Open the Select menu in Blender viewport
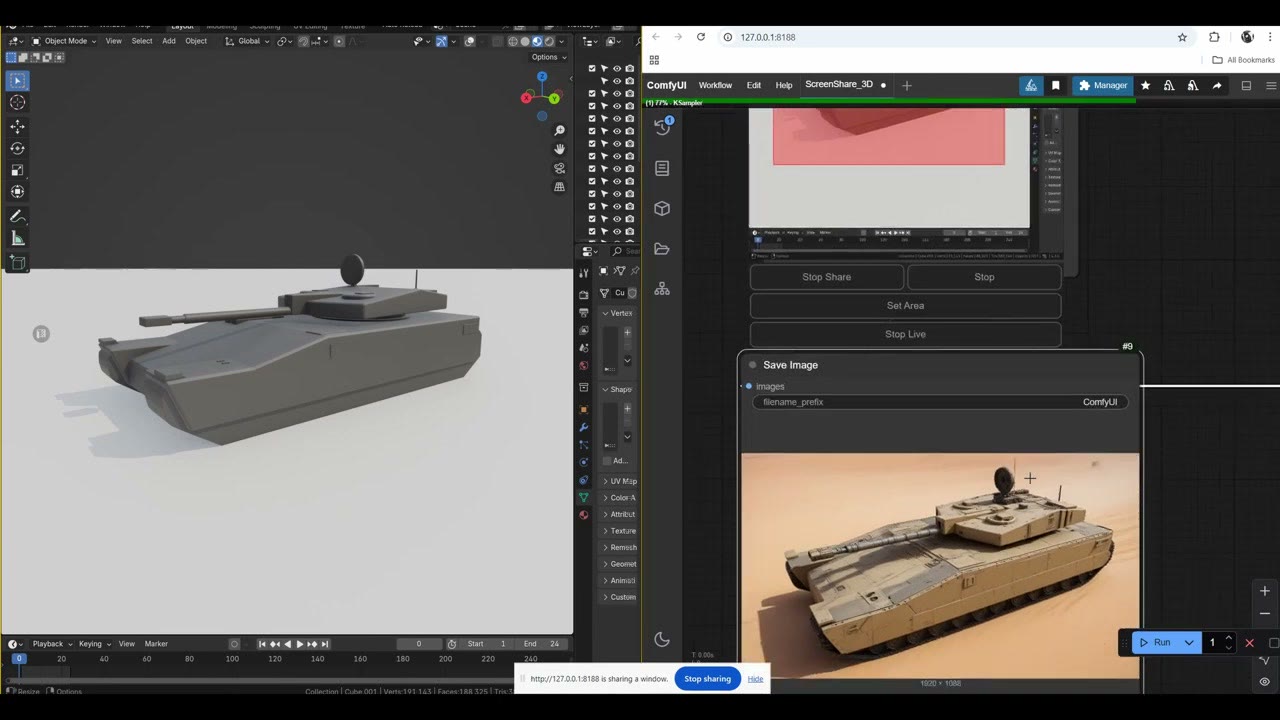The width and height of the screenshot is (1280, 720). (x=142, y=41)
